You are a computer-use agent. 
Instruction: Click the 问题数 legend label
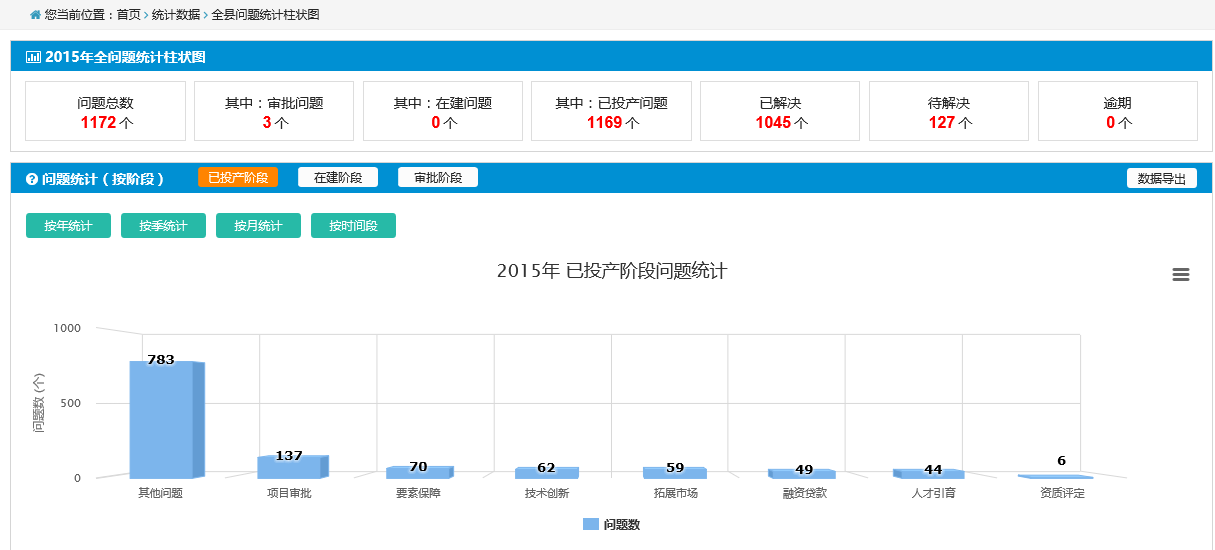pos(622,524)
